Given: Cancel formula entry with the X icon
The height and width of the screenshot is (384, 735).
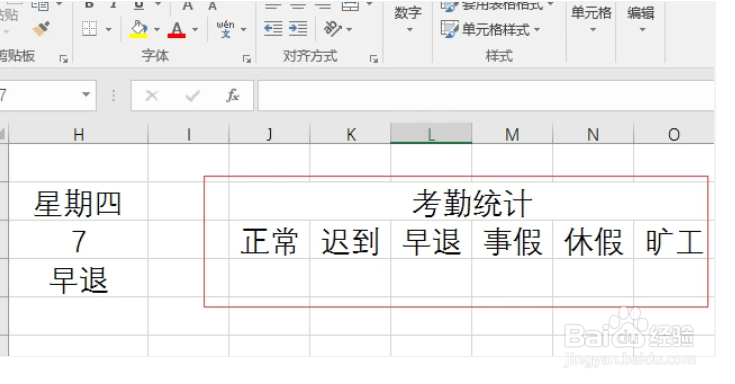Looking at the screenshot, I should click(x=151, y=96).
